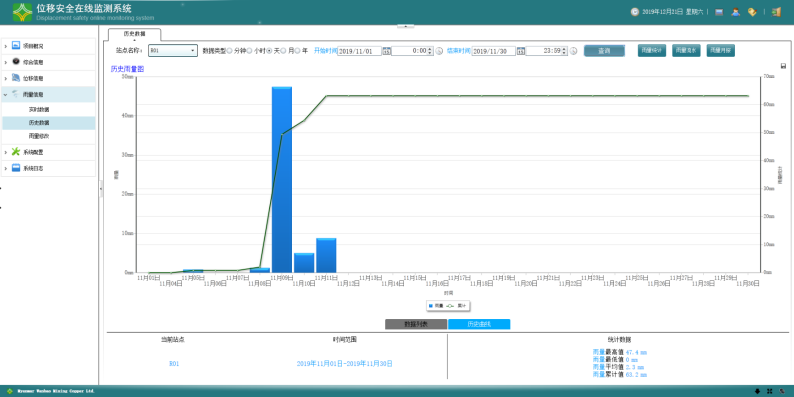Click the start date field 2019/11/01
The height and width of the screenshot is (397, 794).
coord(359,51)
